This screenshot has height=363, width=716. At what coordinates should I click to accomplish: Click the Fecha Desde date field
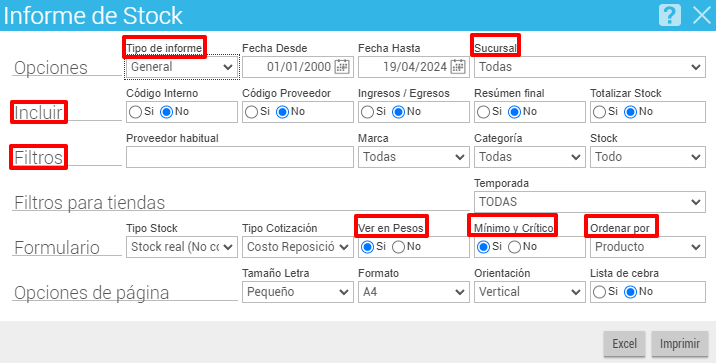298,67
